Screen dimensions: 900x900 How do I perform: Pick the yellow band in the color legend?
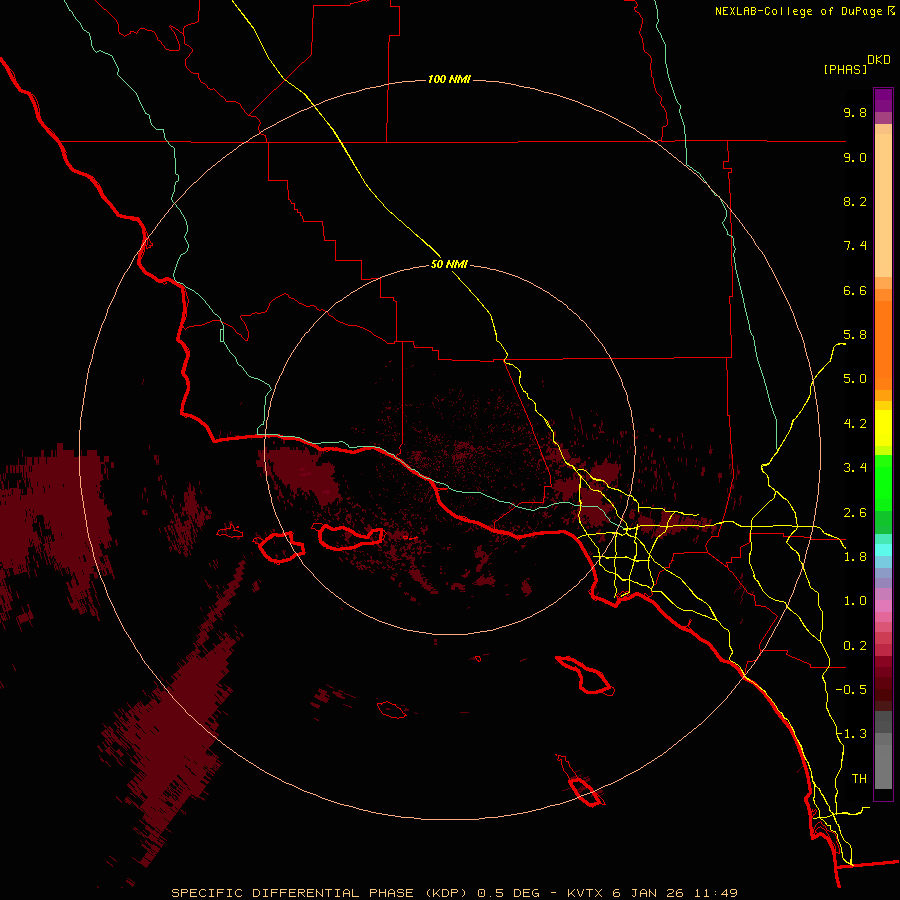point(883,428)
